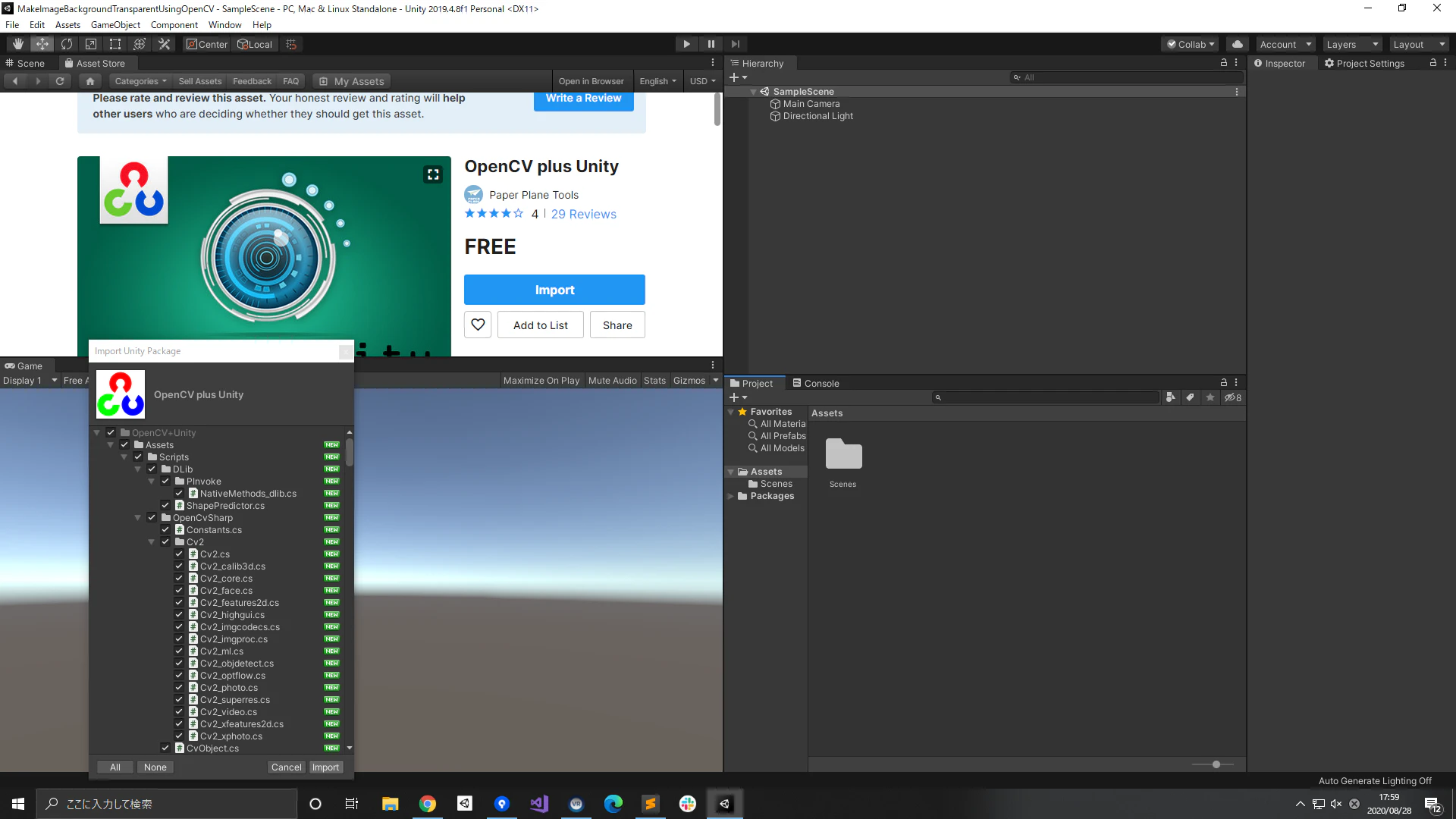Open cloud services icon
1456x819 pixels.
click(1238, 44)
